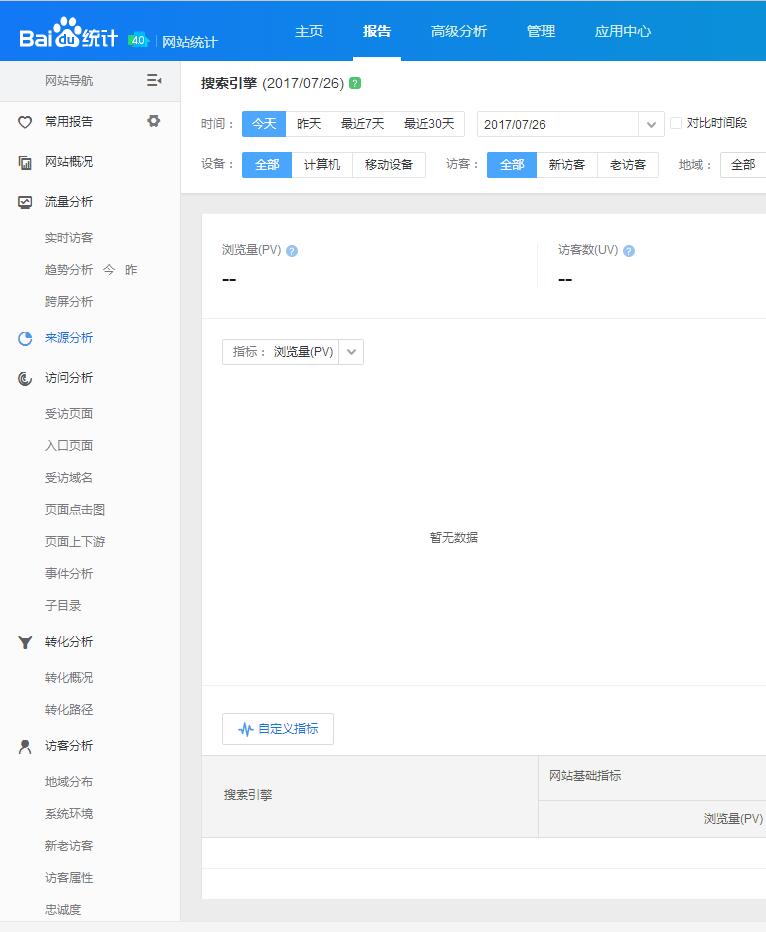Click the heart icon for 常用报告
766x932 pixels.
(x=25, y=122)
